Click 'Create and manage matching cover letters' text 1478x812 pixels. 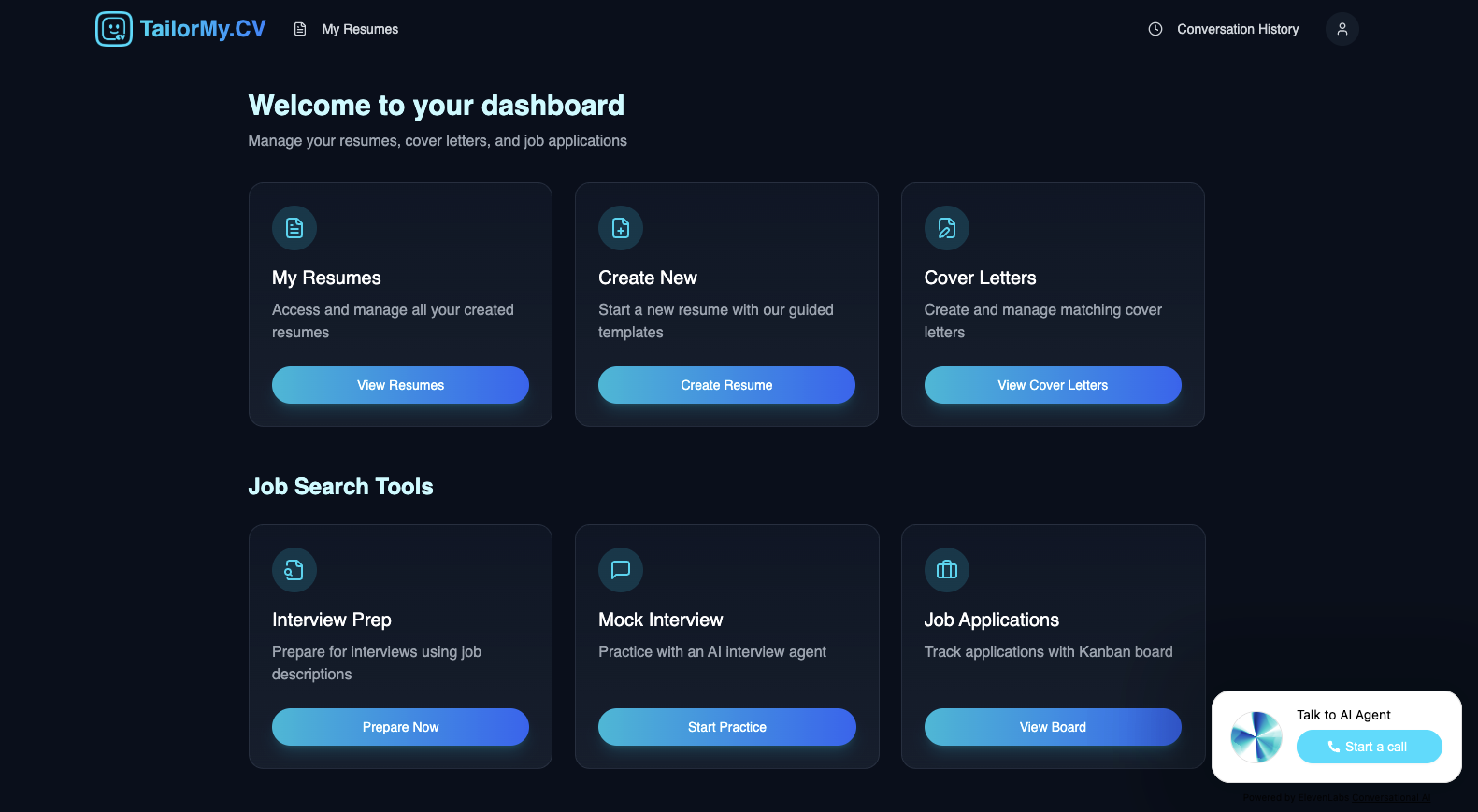coord(1043,321)
